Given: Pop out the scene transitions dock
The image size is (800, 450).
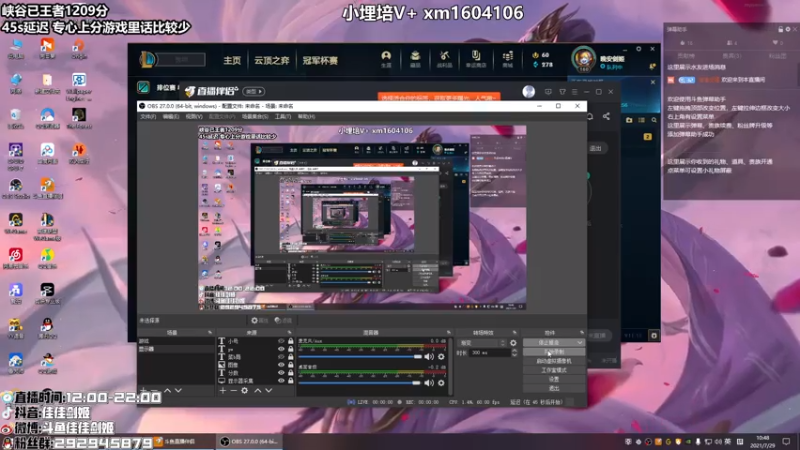Looking at the screenshot, I should [x=514, y=333].
